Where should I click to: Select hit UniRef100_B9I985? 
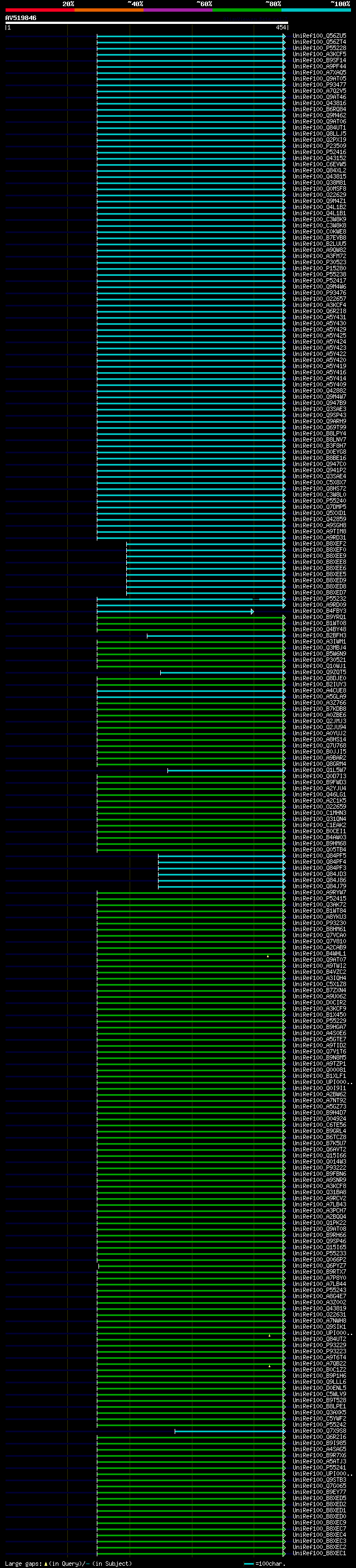pyautogui.click(x=319, y=1443)
